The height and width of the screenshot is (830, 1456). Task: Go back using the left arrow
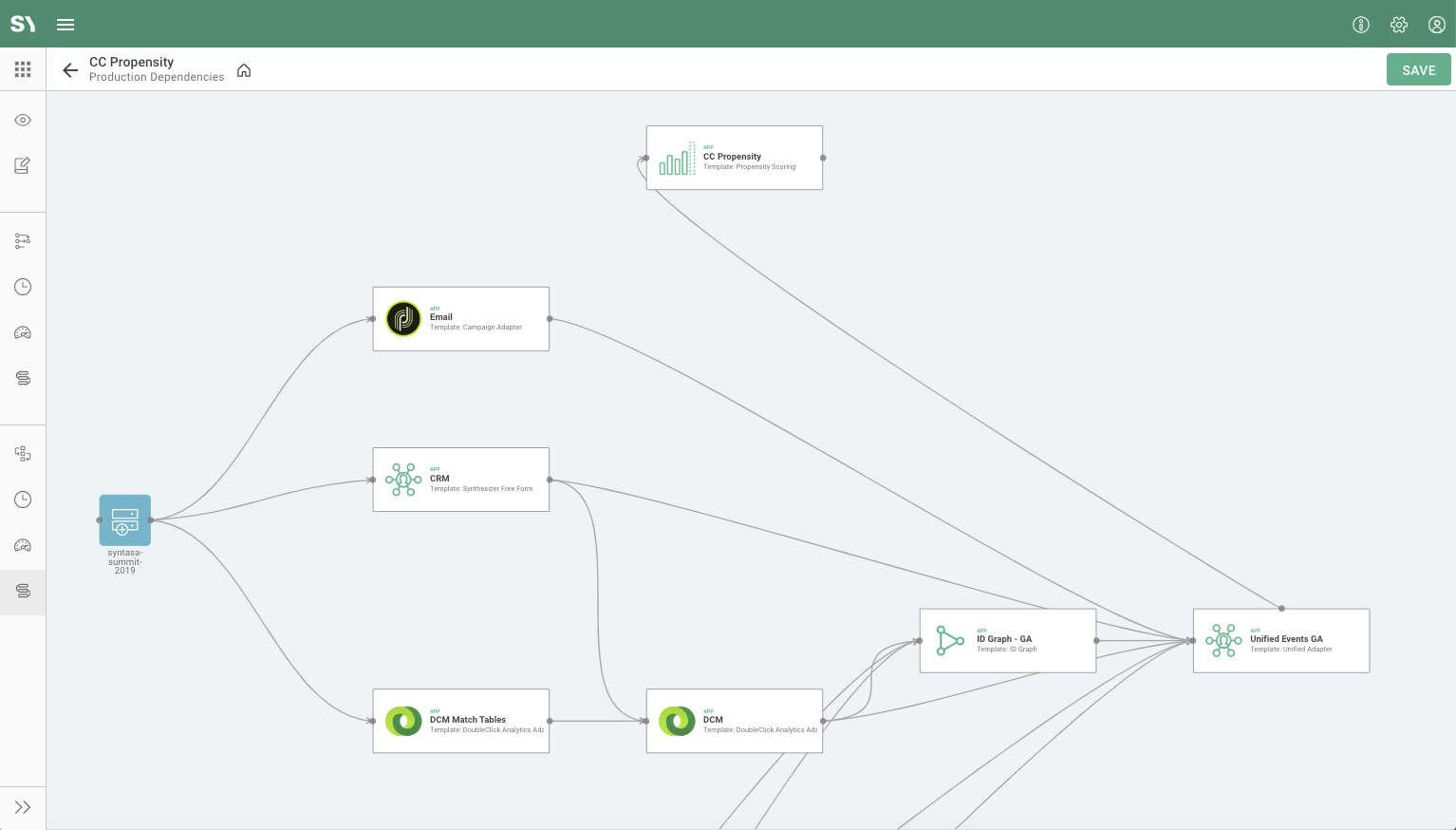click(70, 70)
